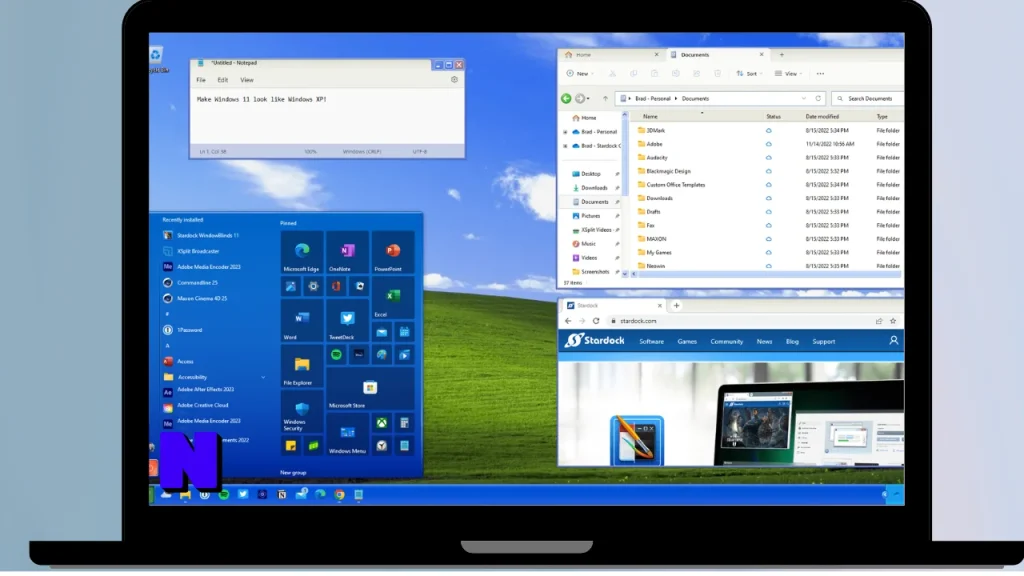Open the File Explorer tile in Start menu

(302, 366)
